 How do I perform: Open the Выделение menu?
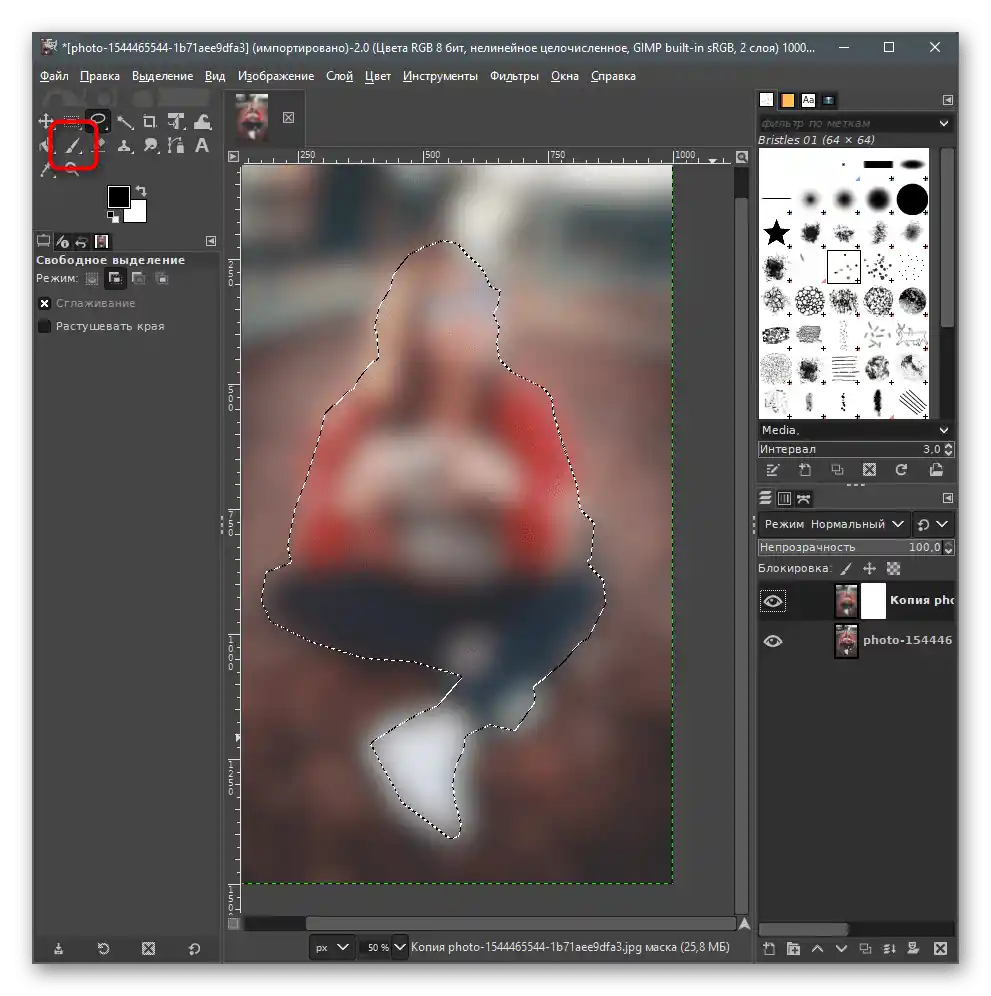click(x=162, y=76)
